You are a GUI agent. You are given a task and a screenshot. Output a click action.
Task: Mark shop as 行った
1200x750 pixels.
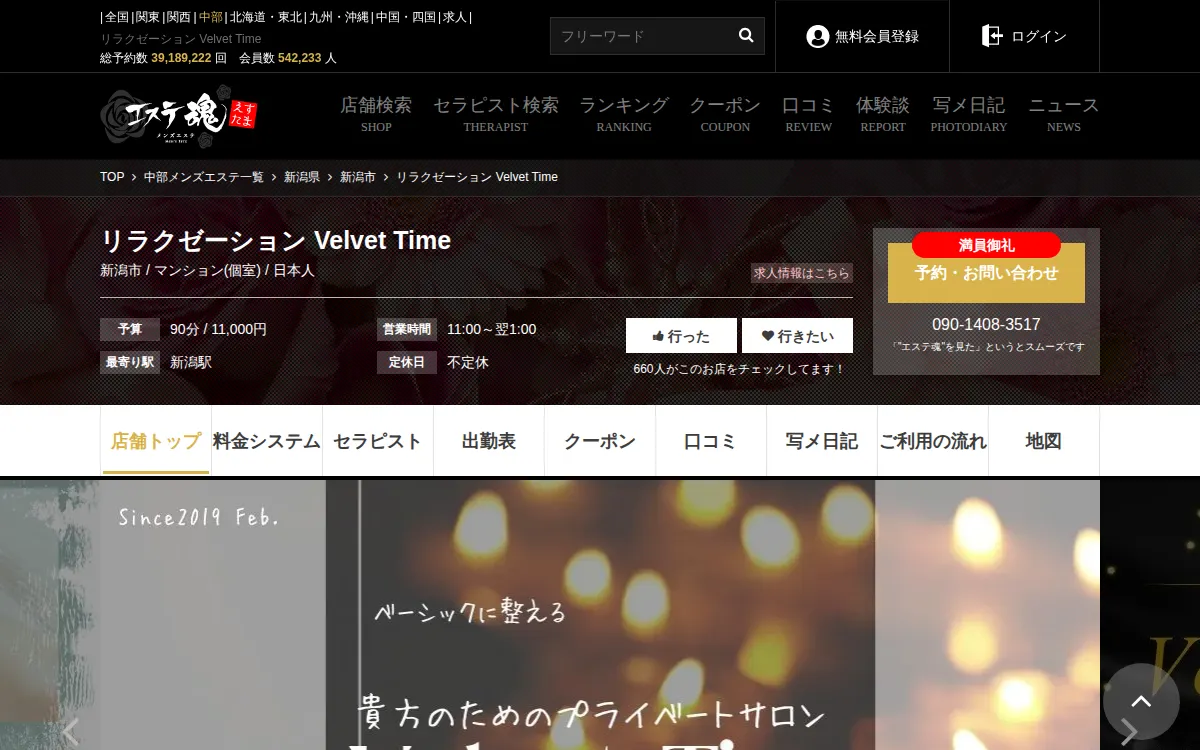coord(681,336)
